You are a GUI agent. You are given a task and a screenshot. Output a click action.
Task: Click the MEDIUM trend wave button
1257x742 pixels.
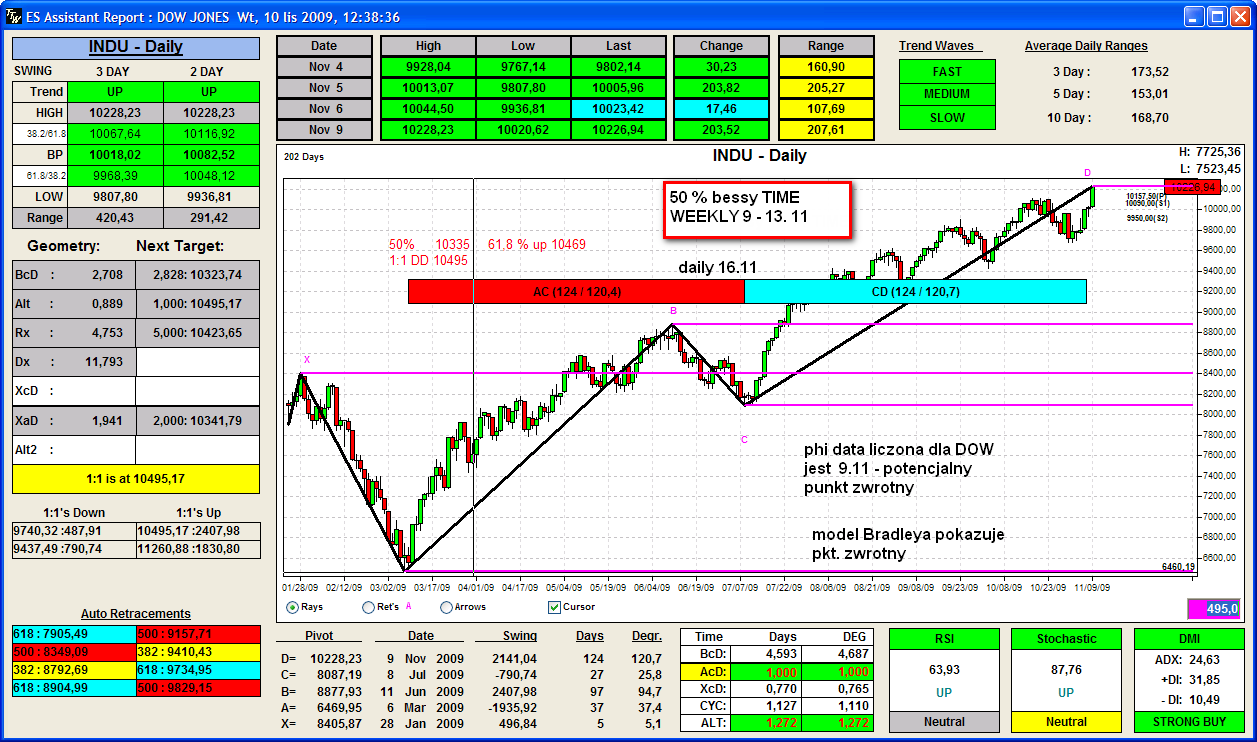pyautogui.click(x=947, y=94)
